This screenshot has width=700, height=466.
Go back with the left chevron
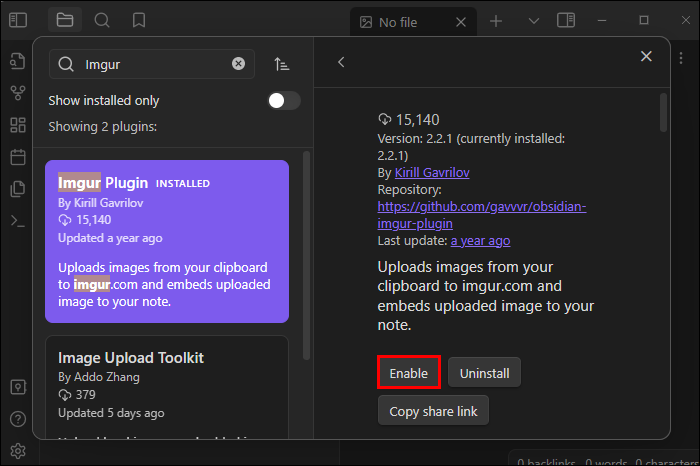(341, 62)
